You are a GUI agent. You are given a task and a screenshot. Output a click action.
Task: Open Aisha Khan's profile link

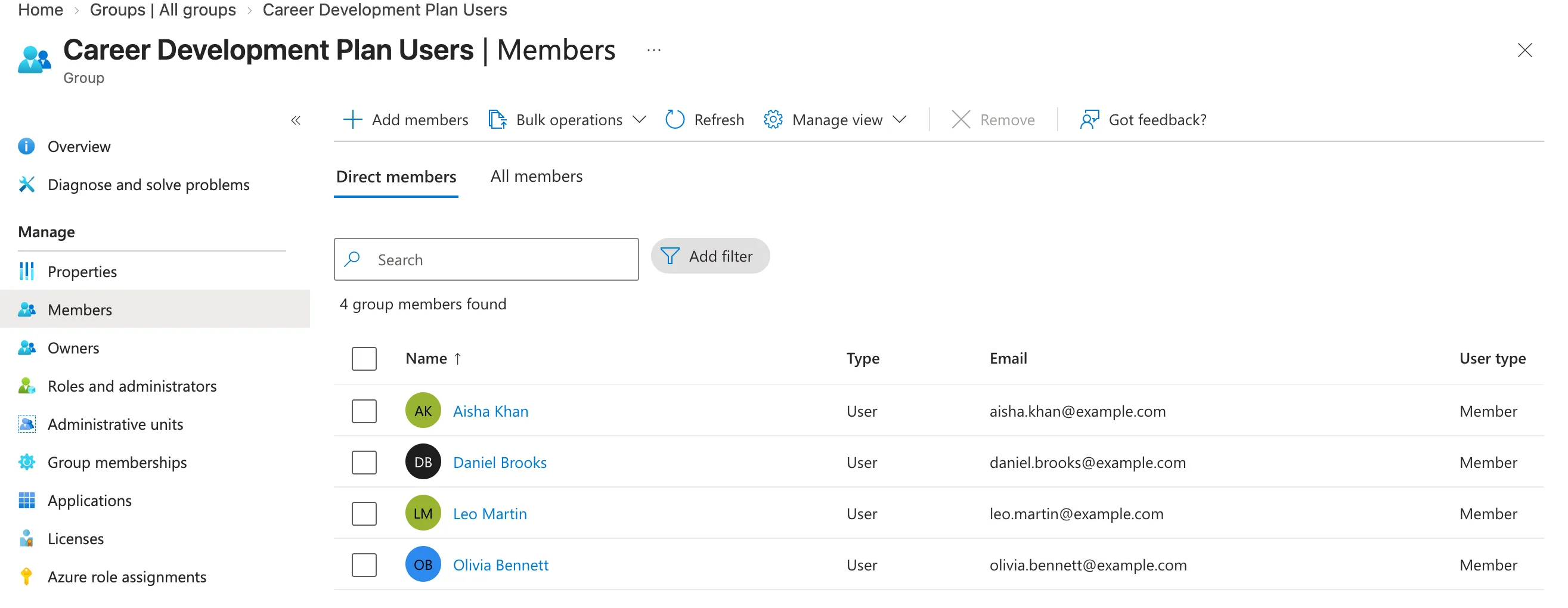tap(491, 411)
